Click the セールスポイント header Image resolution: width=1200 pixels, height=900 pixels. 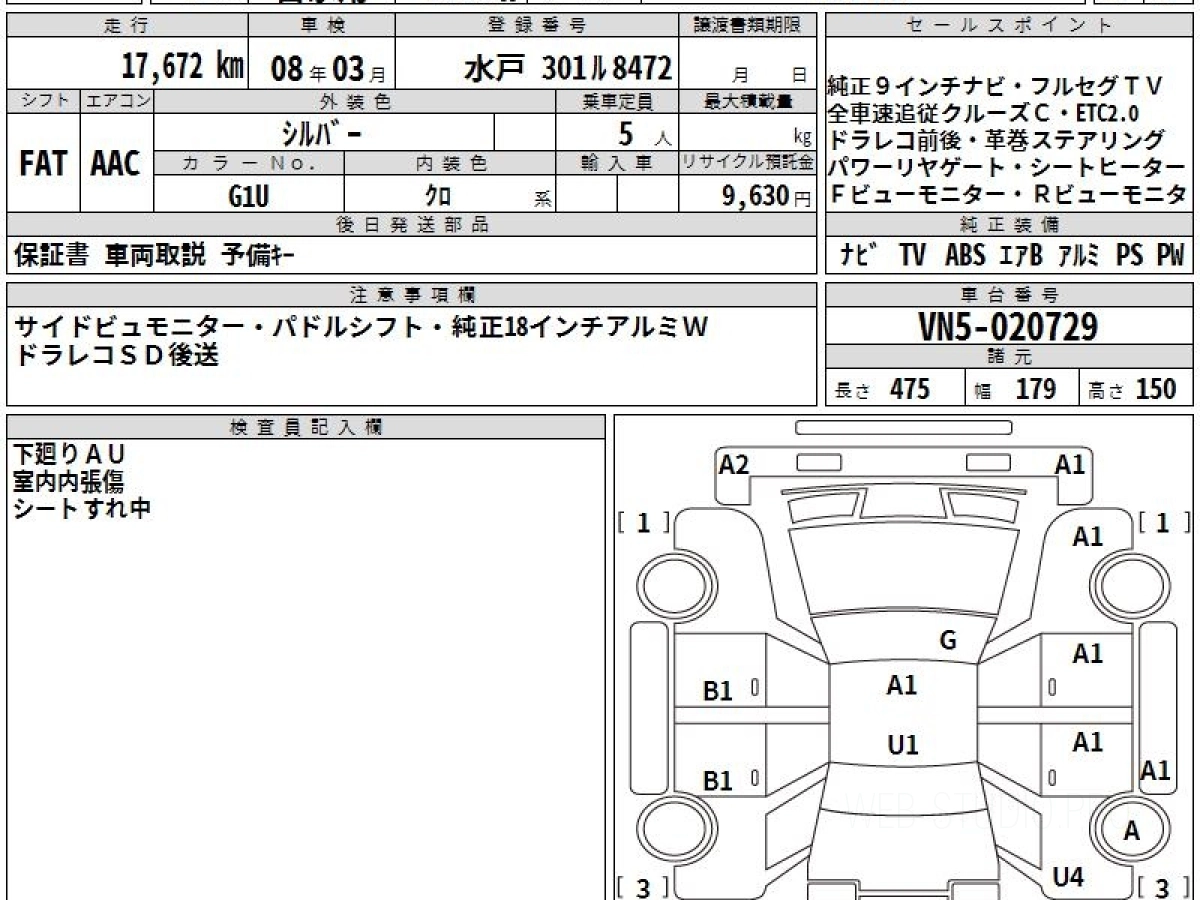click(x=1008, y=26)
